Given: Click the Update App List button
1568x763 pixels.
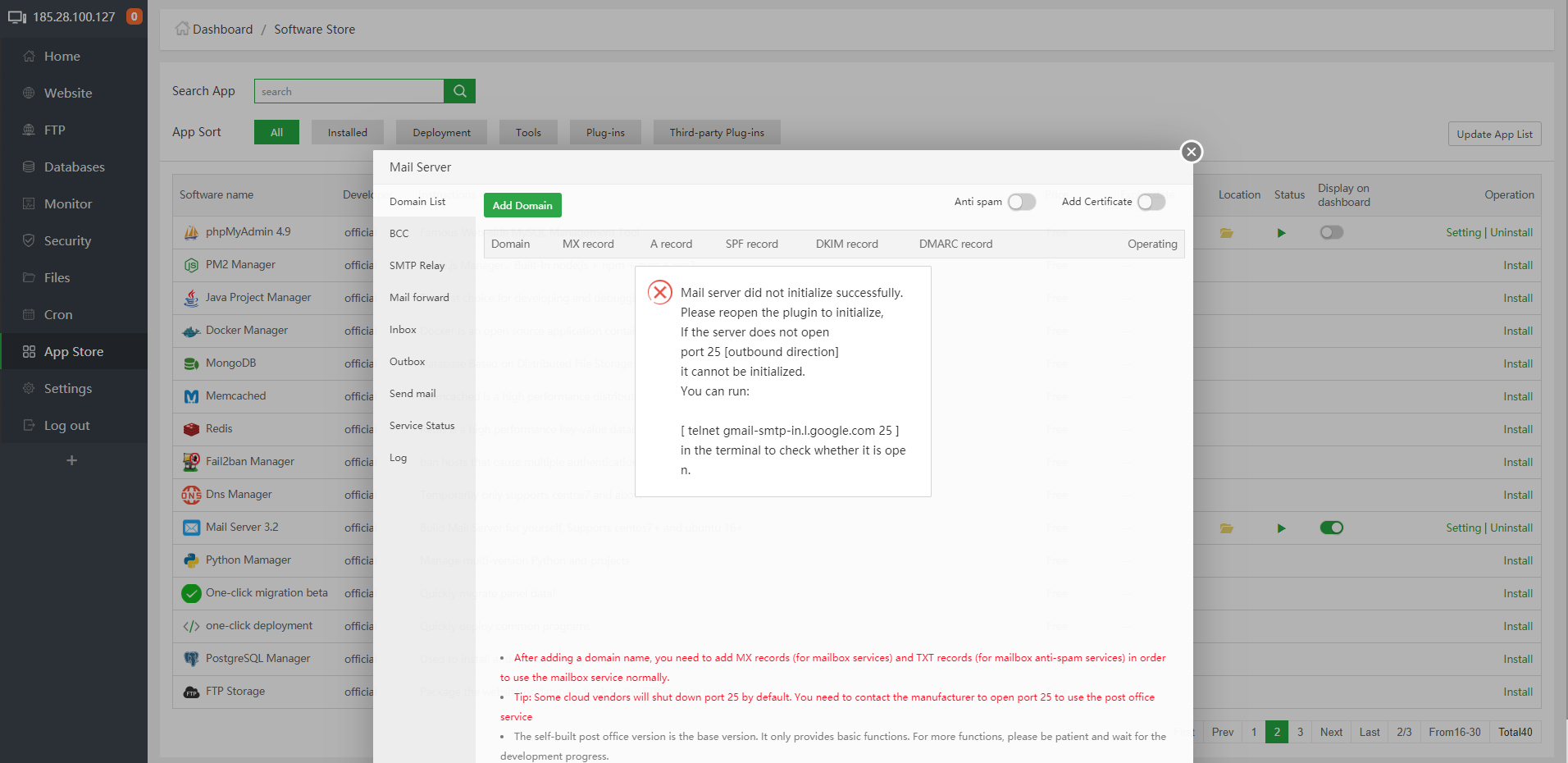Looking at the screenshot, I should pos(1494,133).
